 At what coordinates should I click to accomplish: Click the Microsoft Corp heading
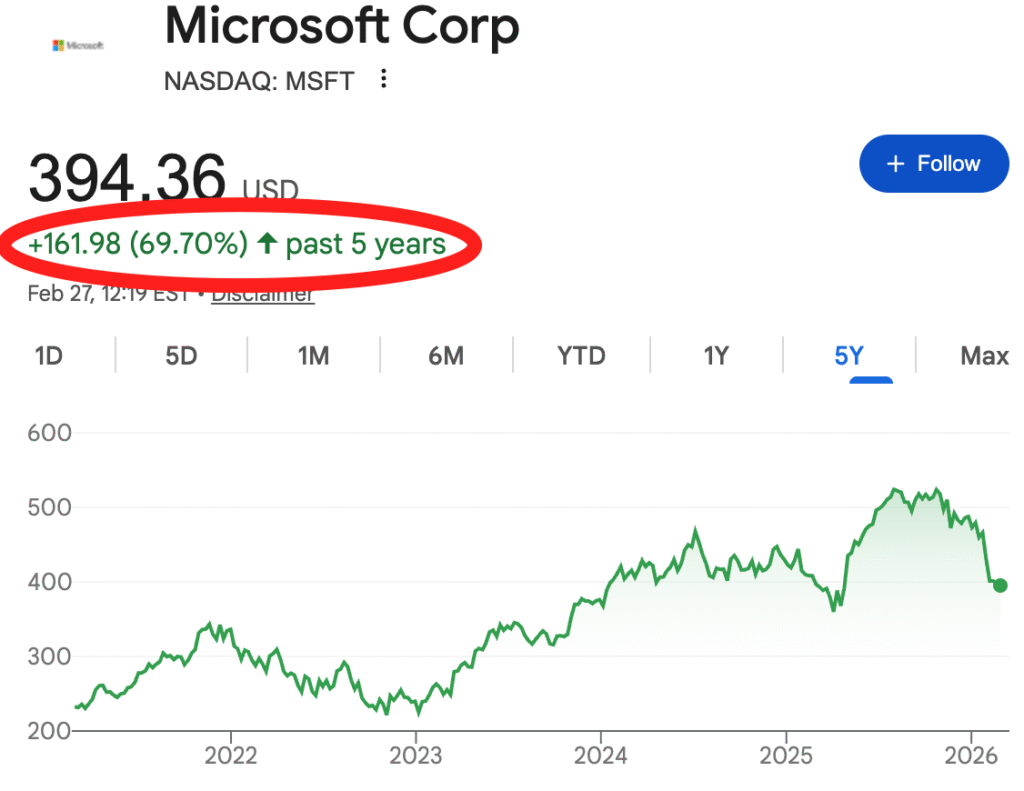[342, 27]
